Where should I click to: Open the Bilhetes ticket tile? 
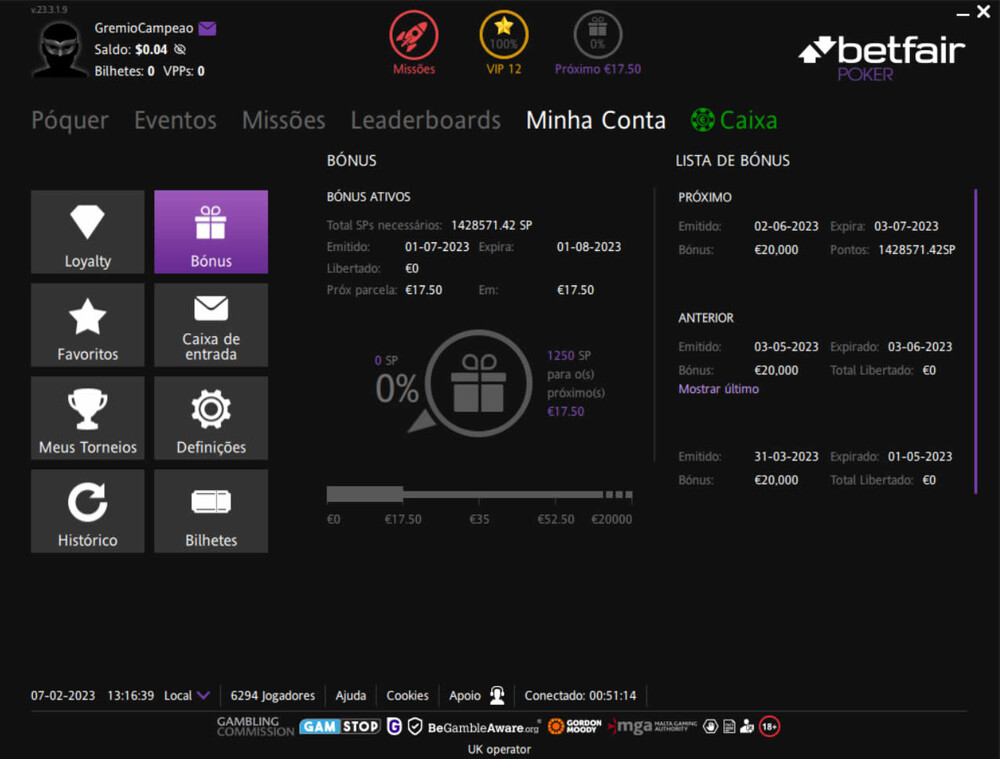(x=211, y=510)
